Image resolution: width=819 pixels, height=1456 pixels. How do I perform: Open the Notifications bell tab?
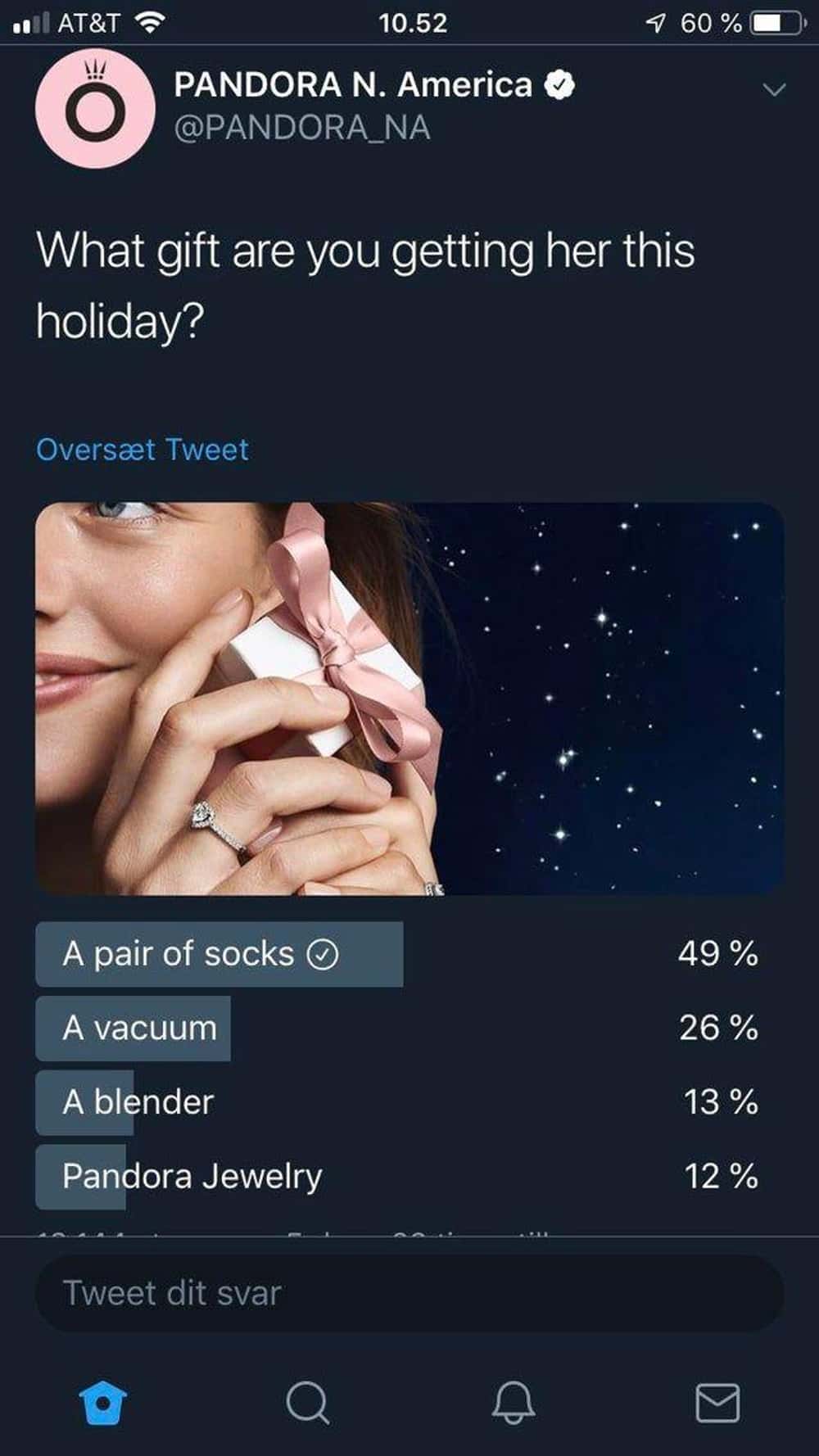(x=514, y=1404)
